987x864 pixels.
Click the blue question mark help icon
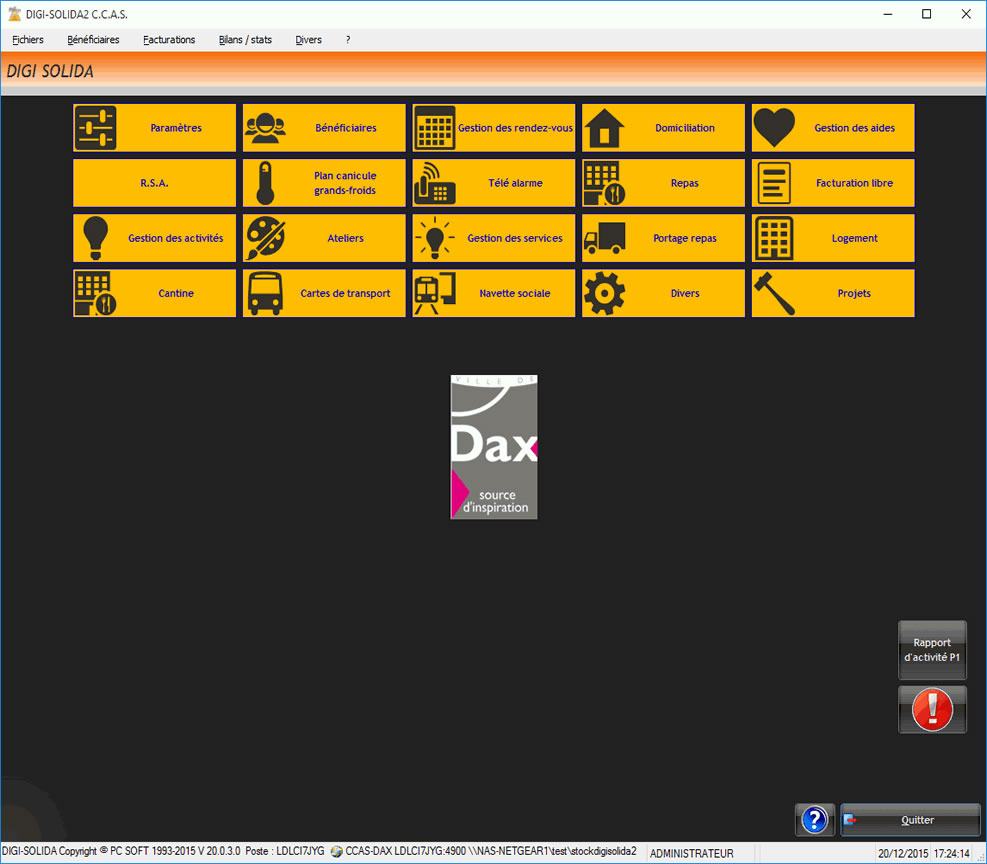814,820
